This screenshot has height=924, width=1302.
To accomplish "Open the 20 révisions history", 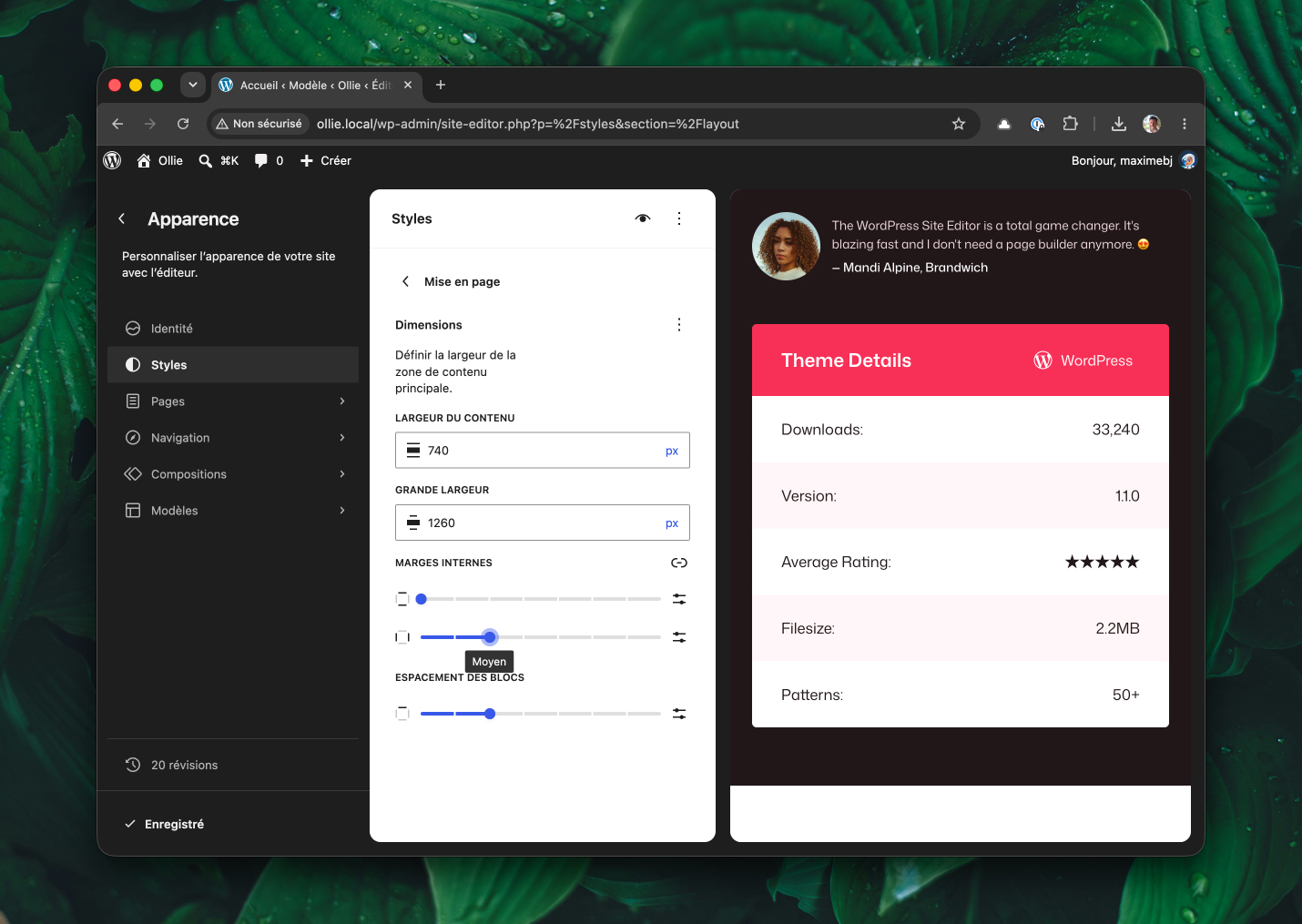I will (x=233, y=765).
